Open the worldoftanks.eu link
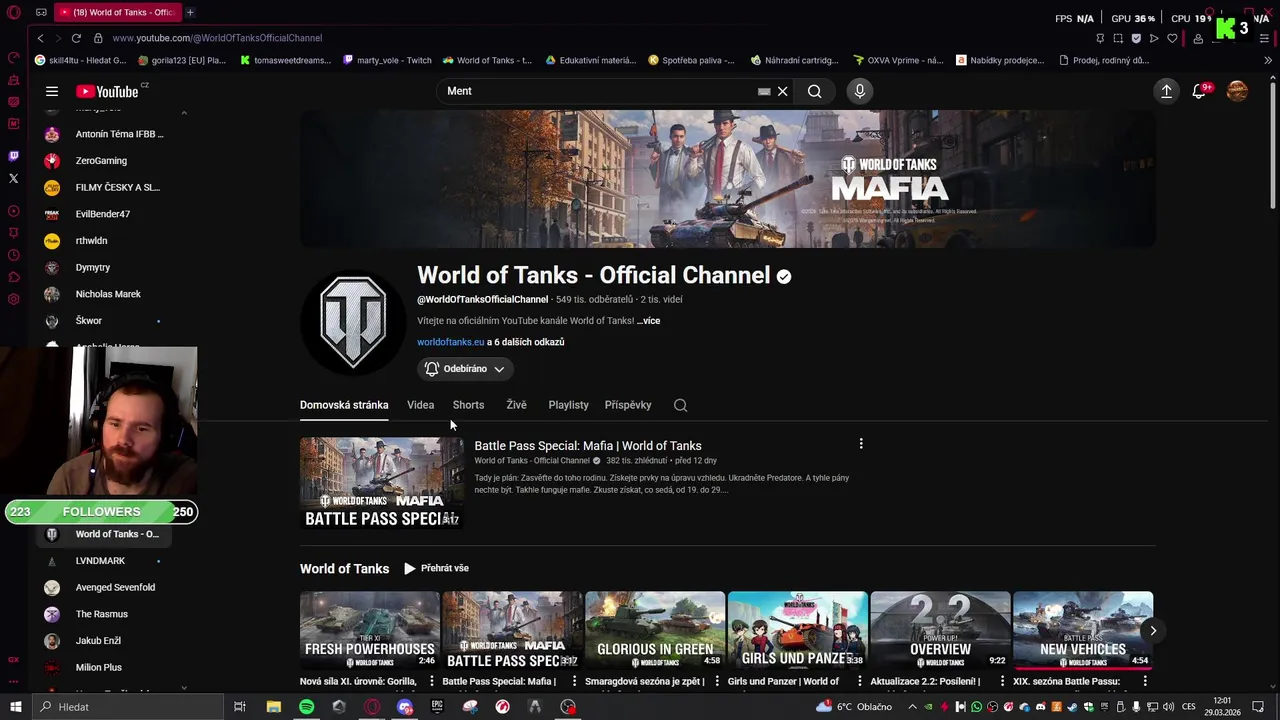The width and height of the screenshot is (1280, 720). [450, 342]
